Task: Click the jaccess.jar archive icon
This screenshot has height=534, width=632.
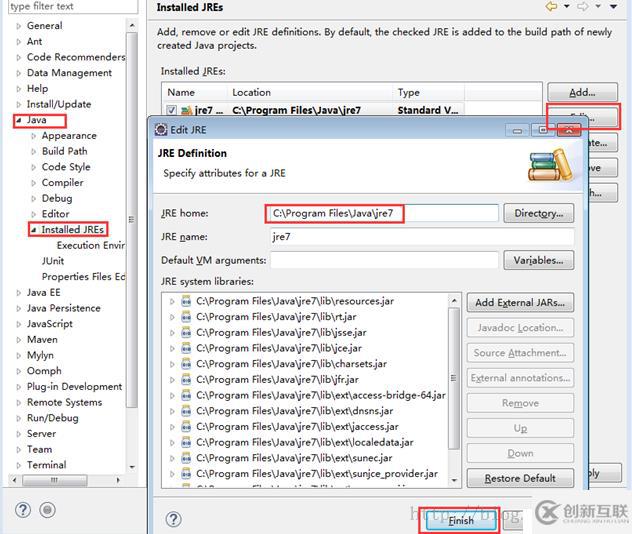Action: (186, 426)
